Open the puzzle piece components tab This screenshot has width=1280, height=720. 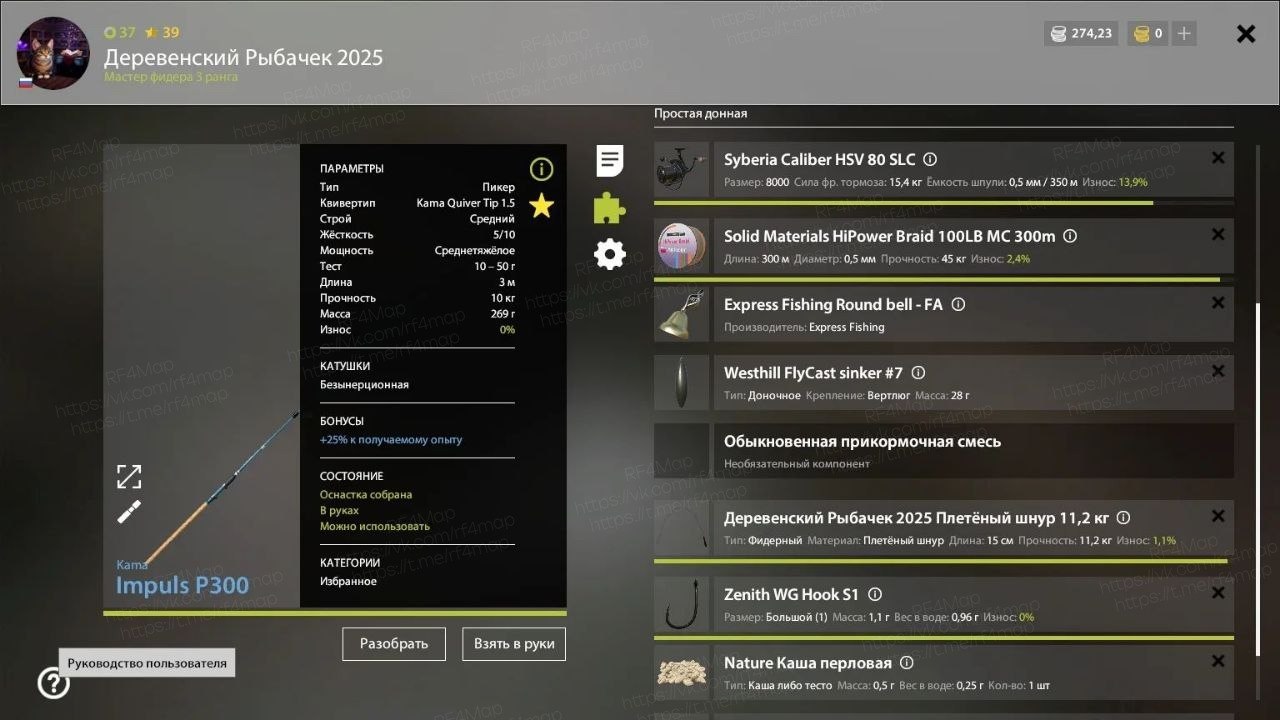610,208
